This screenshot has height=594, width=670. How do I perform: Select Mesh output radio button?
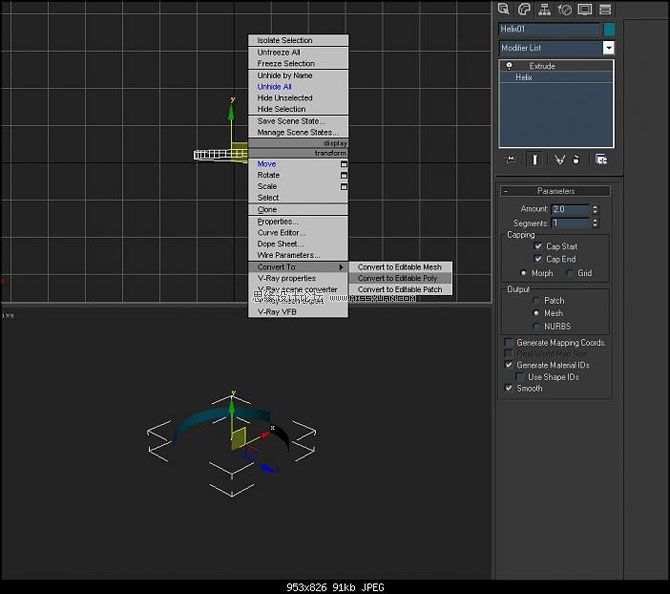(x=536, y=313)
